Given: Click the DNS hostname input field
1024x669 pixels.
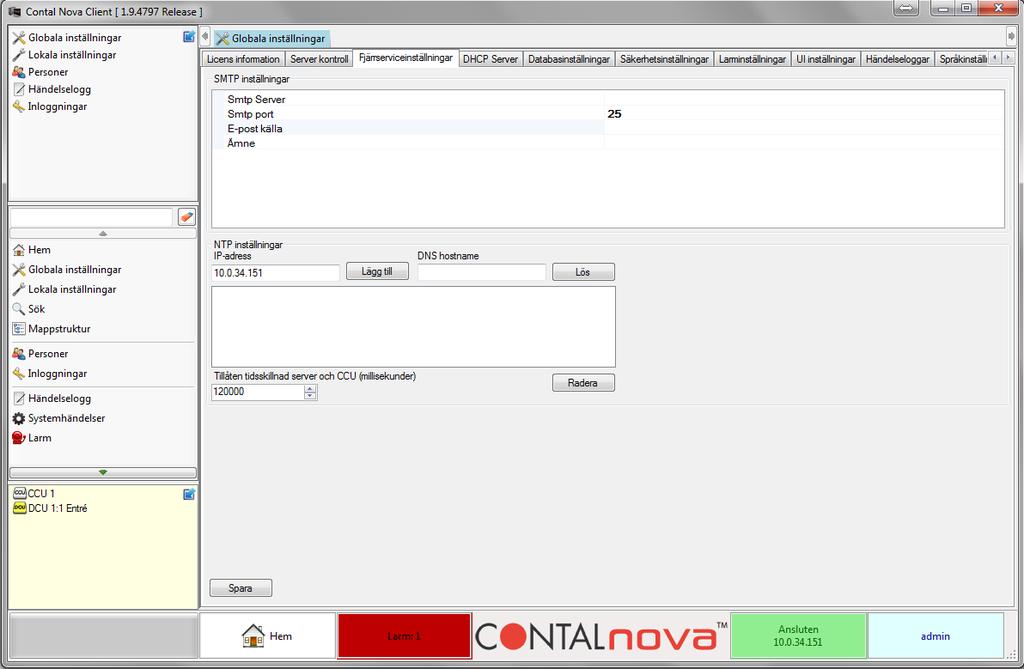Looking at the screenshot, I should tap(481, 272).
